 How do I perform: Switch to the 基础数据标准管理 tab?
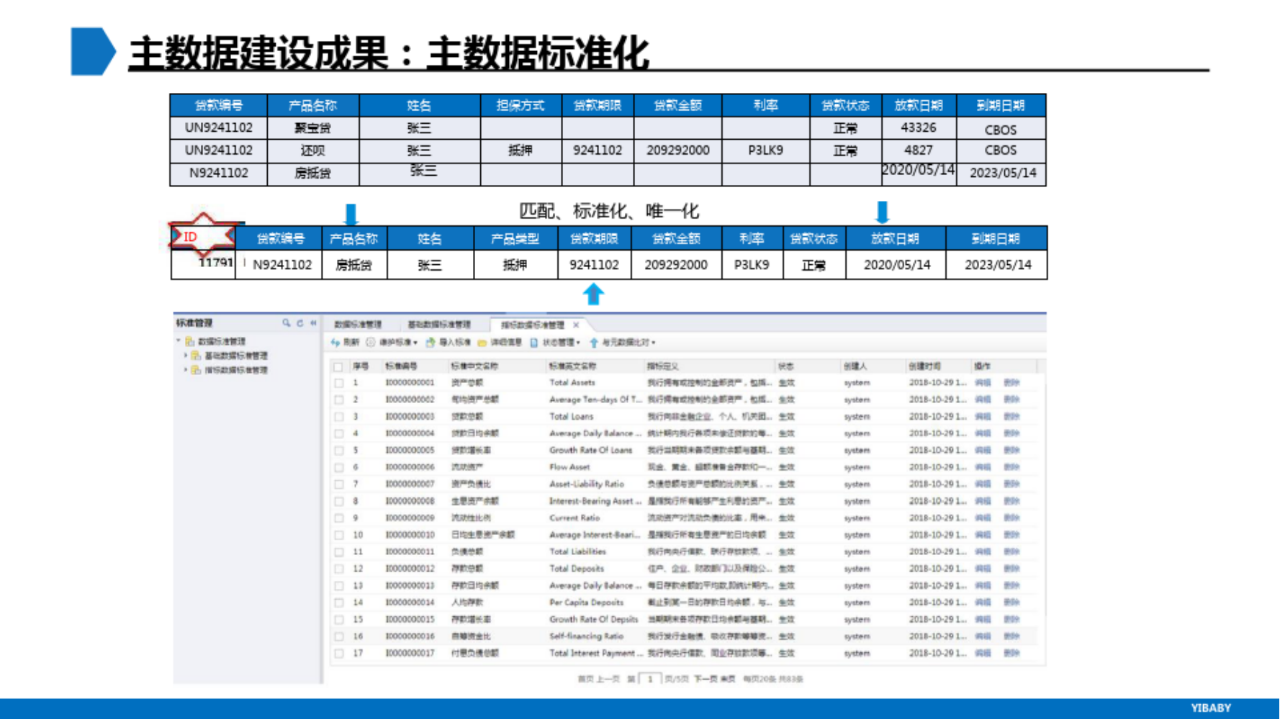[x=439, y=325]
